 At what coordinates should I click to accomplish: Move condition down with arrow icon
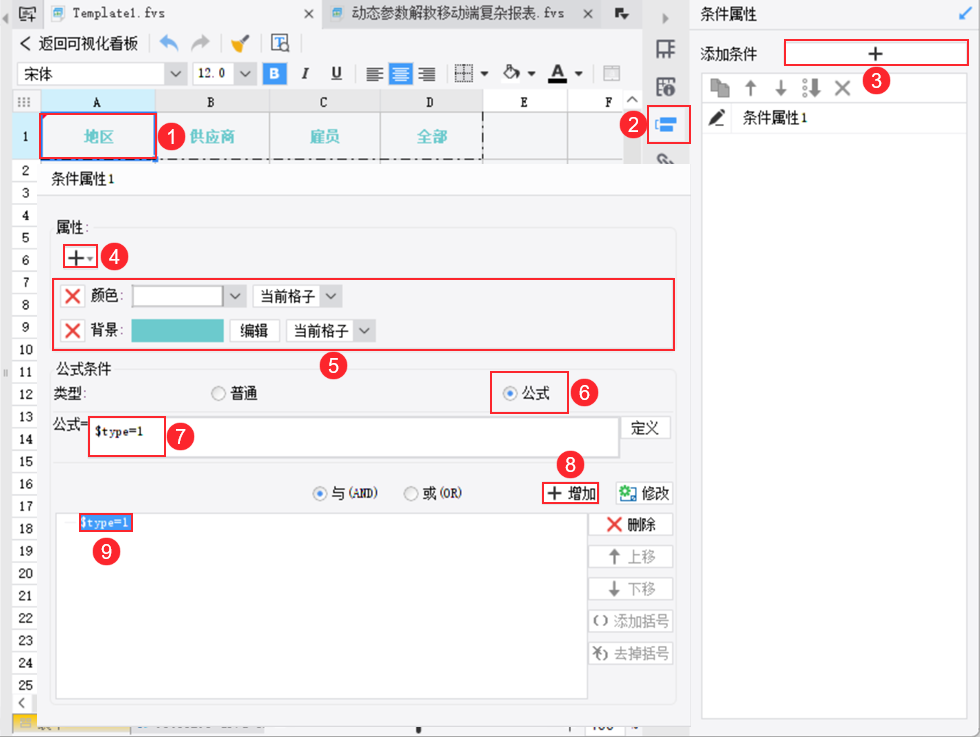tap(781, 88)
